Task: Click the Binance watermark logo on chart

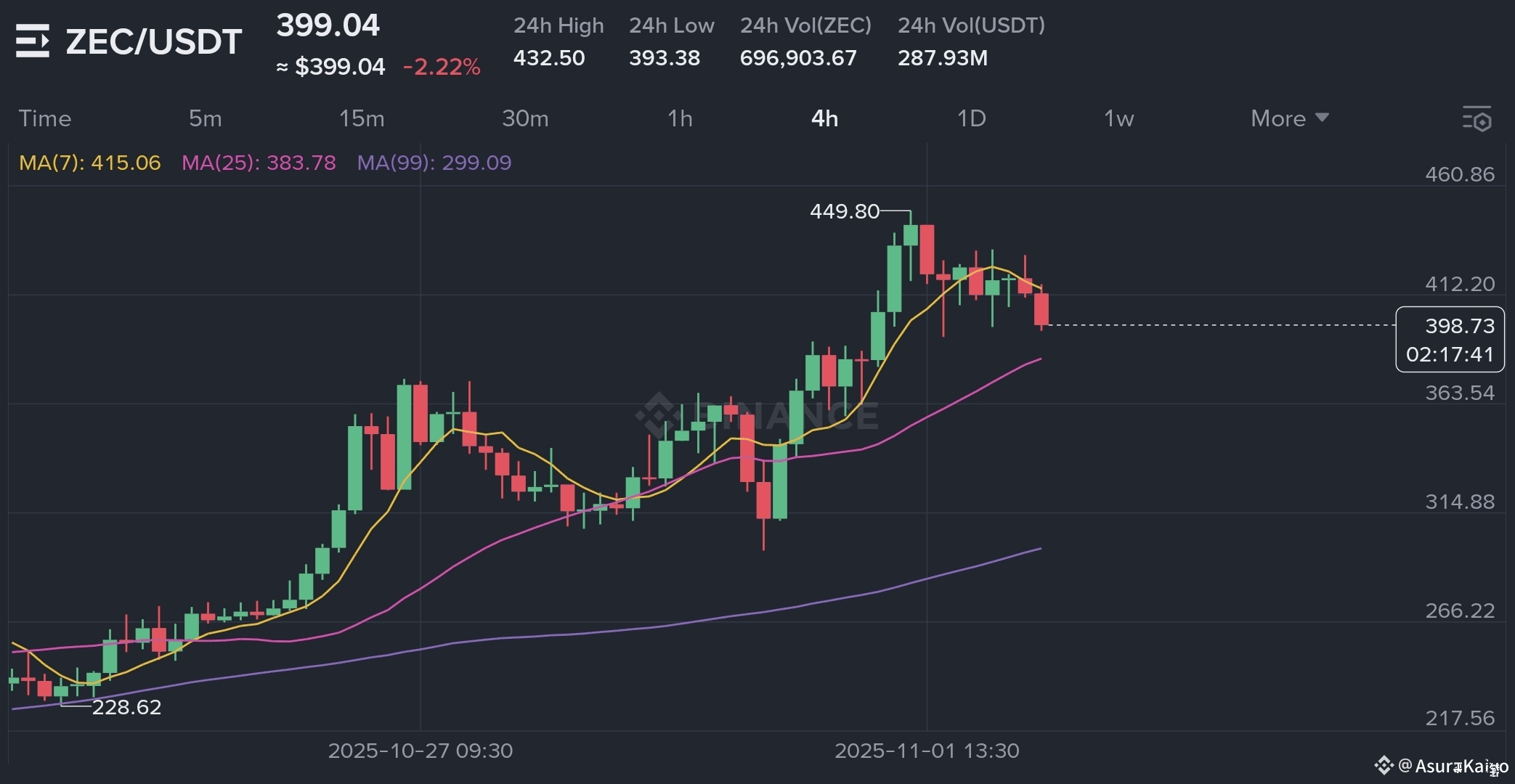Action: click(658, 415)
